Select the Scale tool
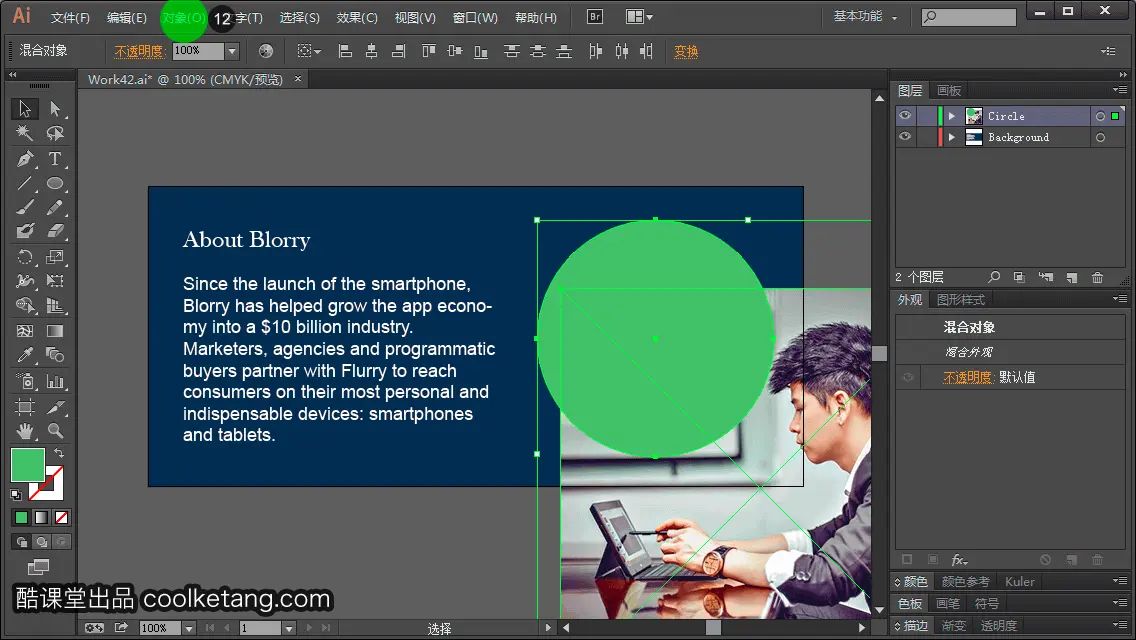Screen dimensions: 1136x640 pos(55,257)
